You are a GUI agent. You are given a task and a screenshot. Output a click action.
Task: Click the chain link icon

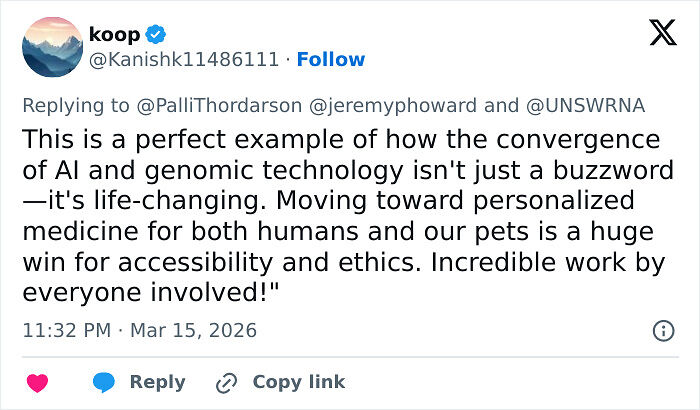pos(226,382)
